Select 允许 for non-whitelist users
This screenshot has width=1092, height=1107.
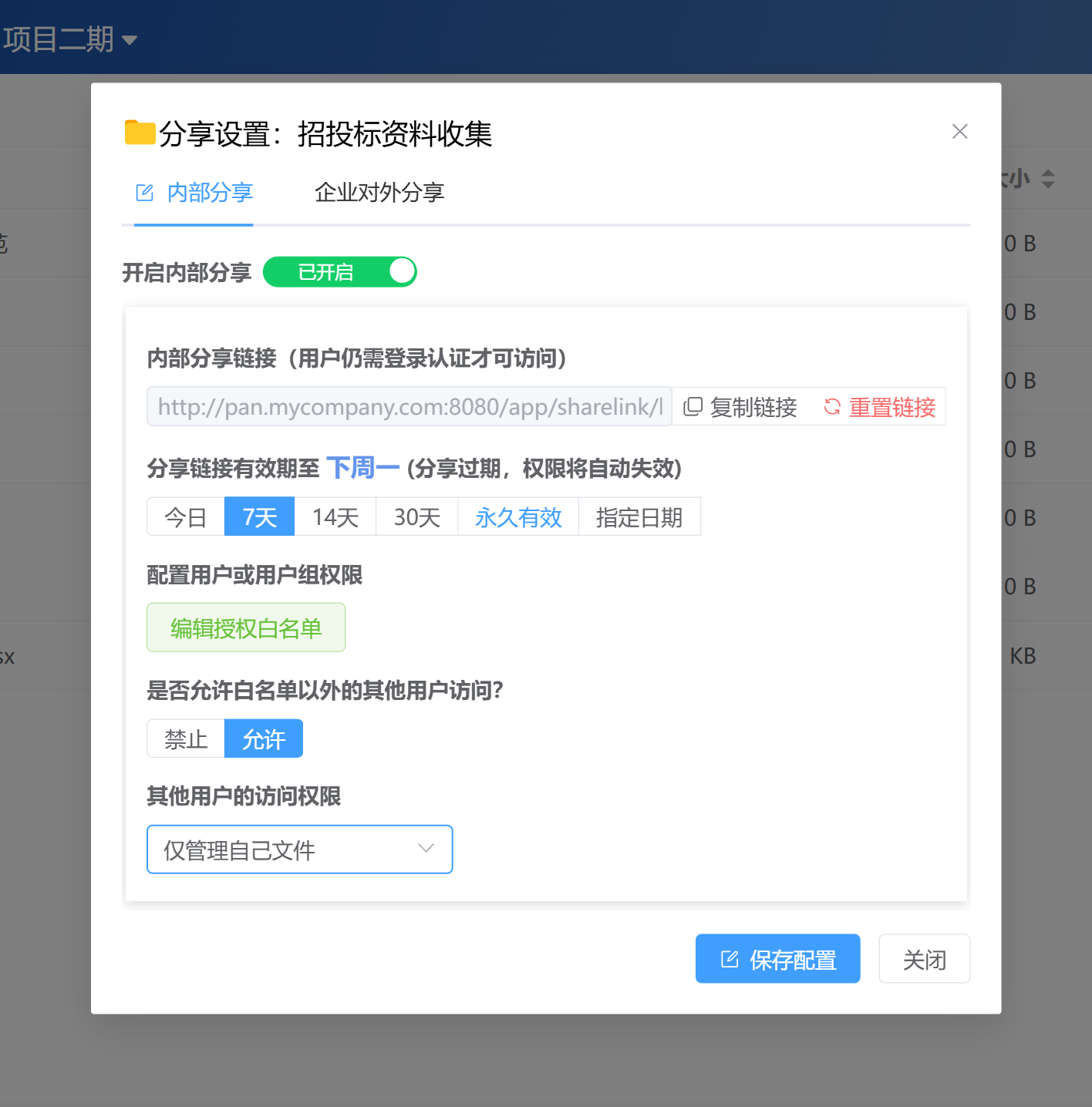(264, 739)
